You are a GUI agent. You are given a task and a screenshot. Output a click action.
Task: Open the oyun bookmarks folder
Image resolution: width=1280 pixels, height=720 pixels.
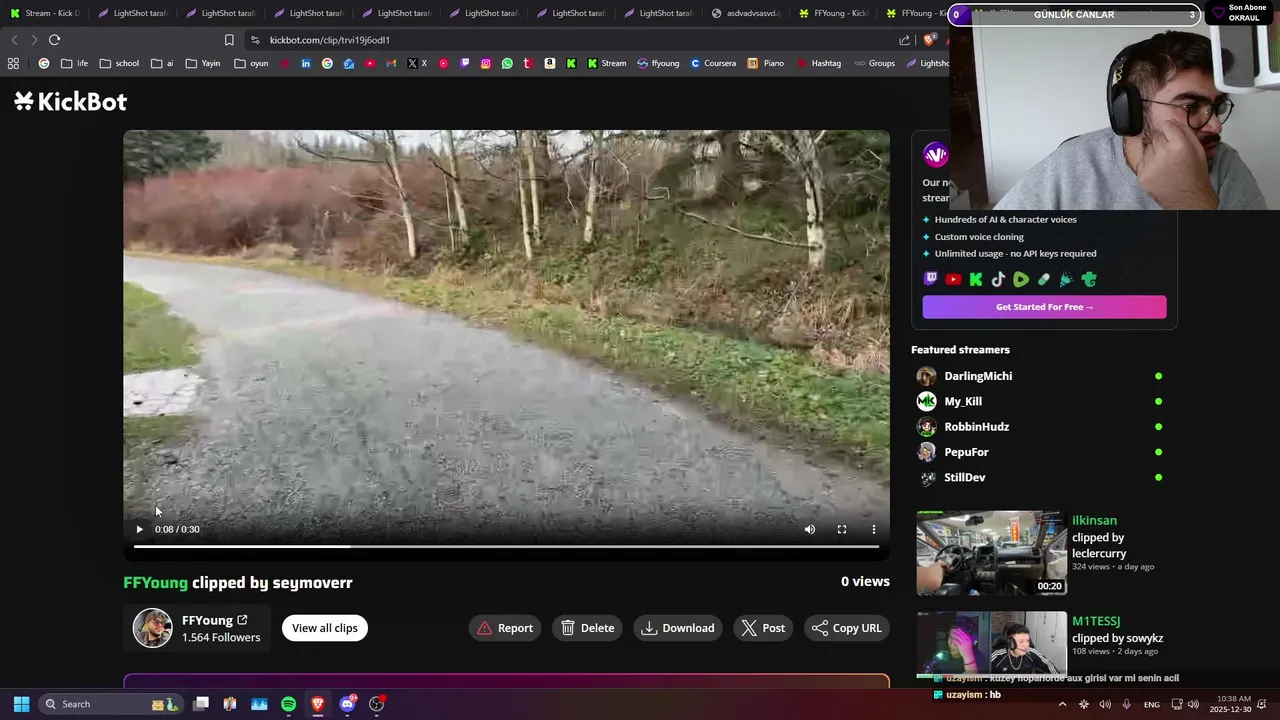click(251, 63)
